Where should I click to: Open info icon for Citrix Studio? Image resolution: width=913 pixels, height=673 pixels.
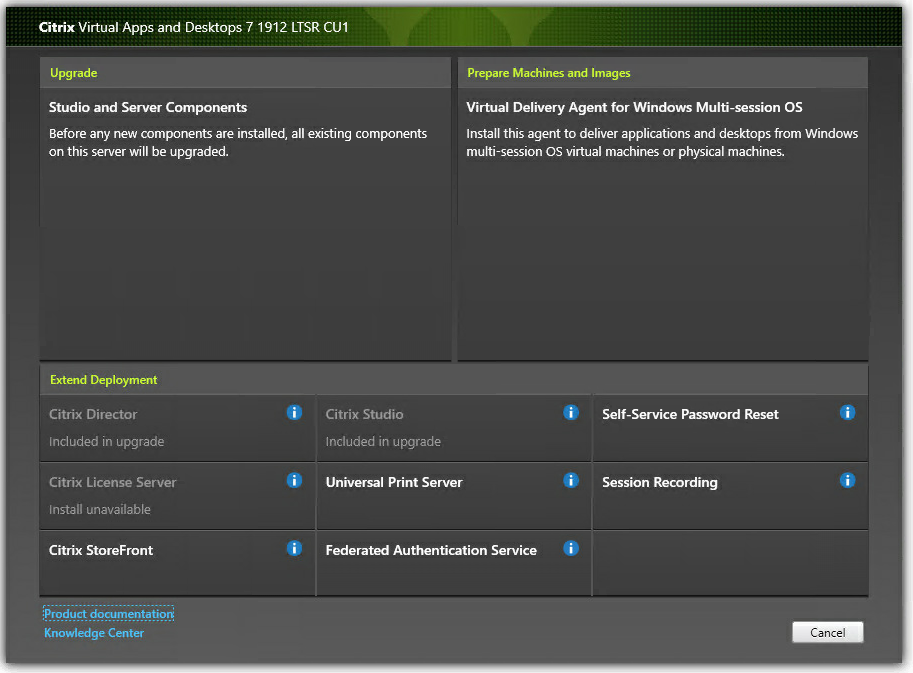click(571, 413)
